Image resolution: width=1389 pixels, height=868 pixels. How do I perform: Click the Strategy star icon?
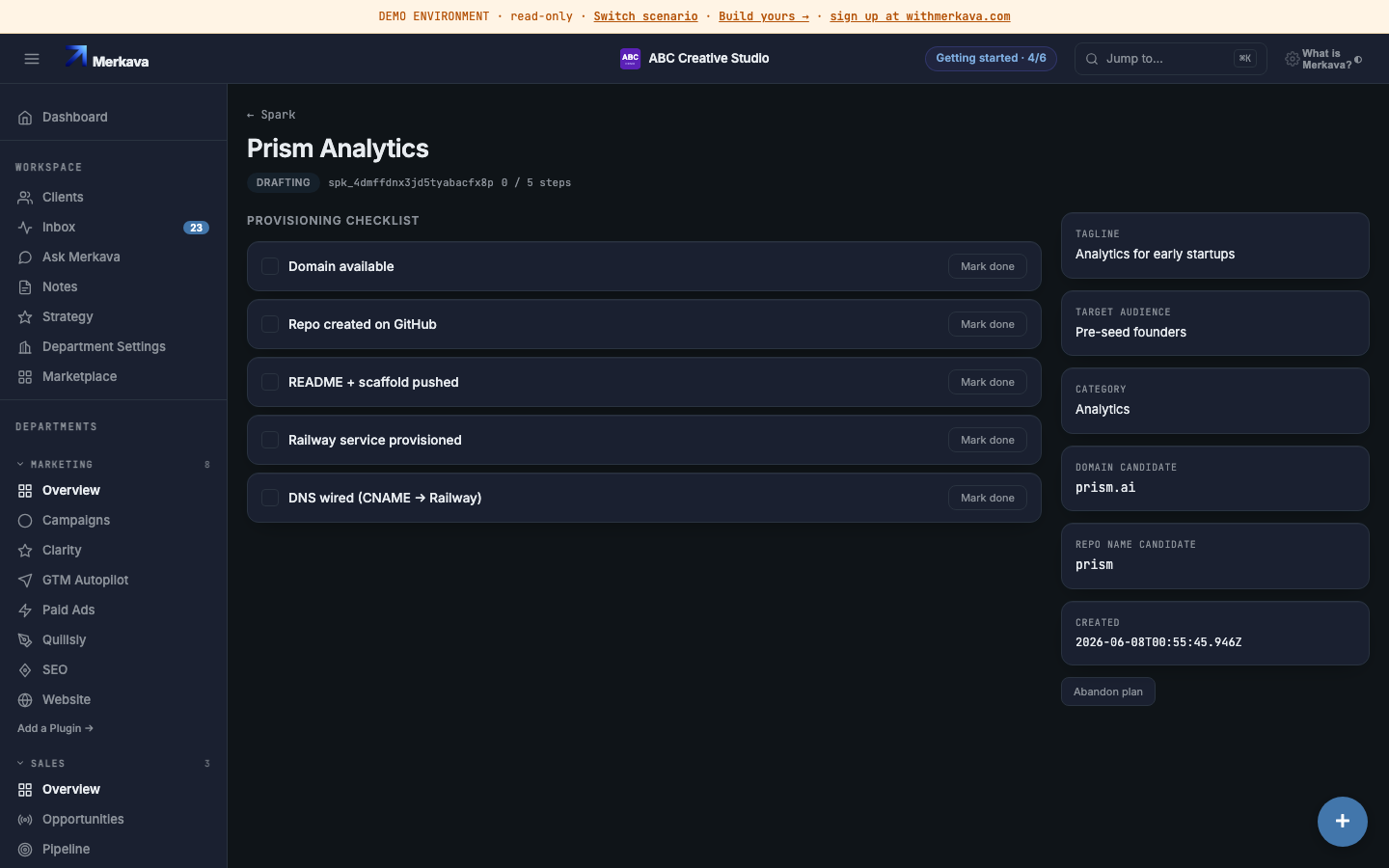coord(25,317)
